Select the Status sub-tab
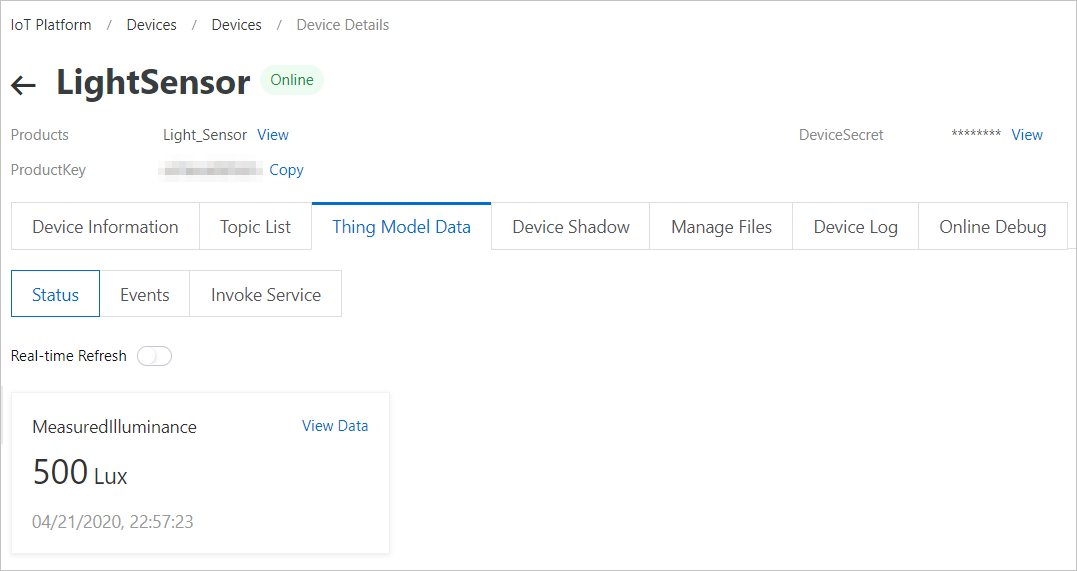This screenshot has width=1077, height=571. click(55, 295)
